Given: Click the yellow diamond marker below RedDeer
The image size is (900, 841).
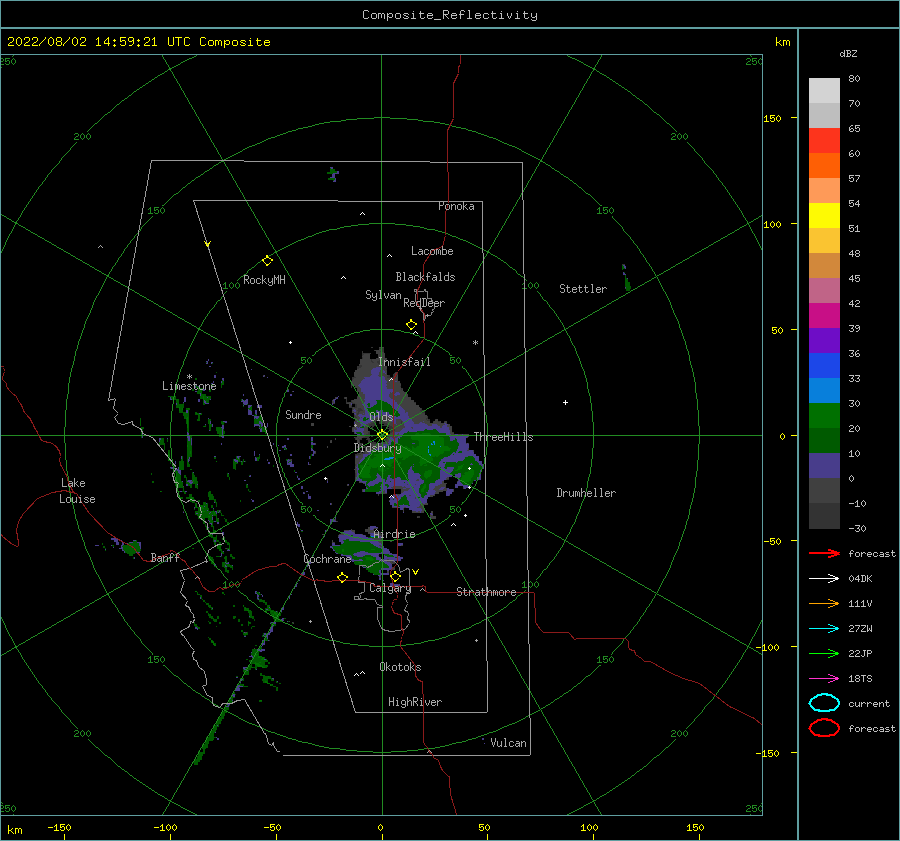Looking at the screenshot, I should pos(412,325).
